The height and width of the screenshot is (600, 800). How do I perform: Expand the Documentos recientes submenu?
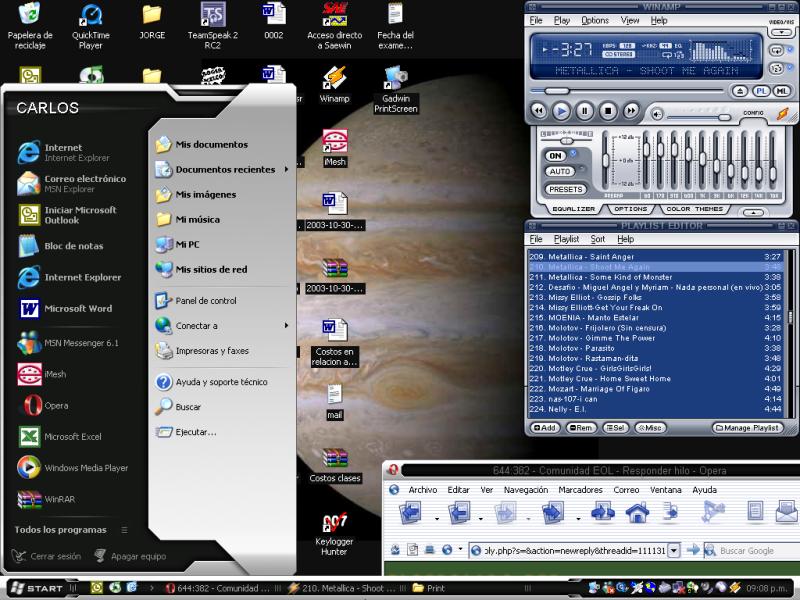[x=225, y=170]
